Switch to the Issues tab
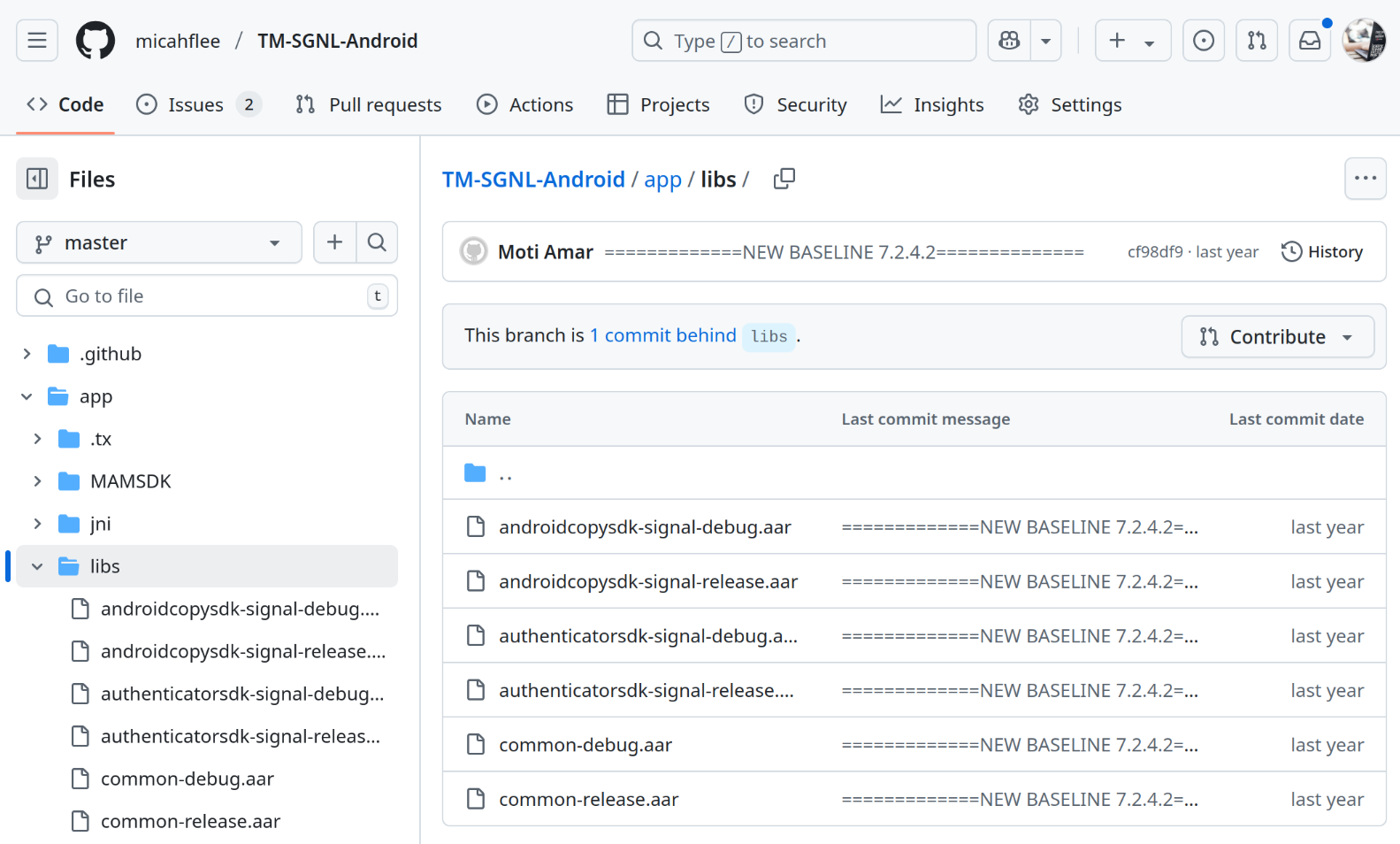 (198, 104)
